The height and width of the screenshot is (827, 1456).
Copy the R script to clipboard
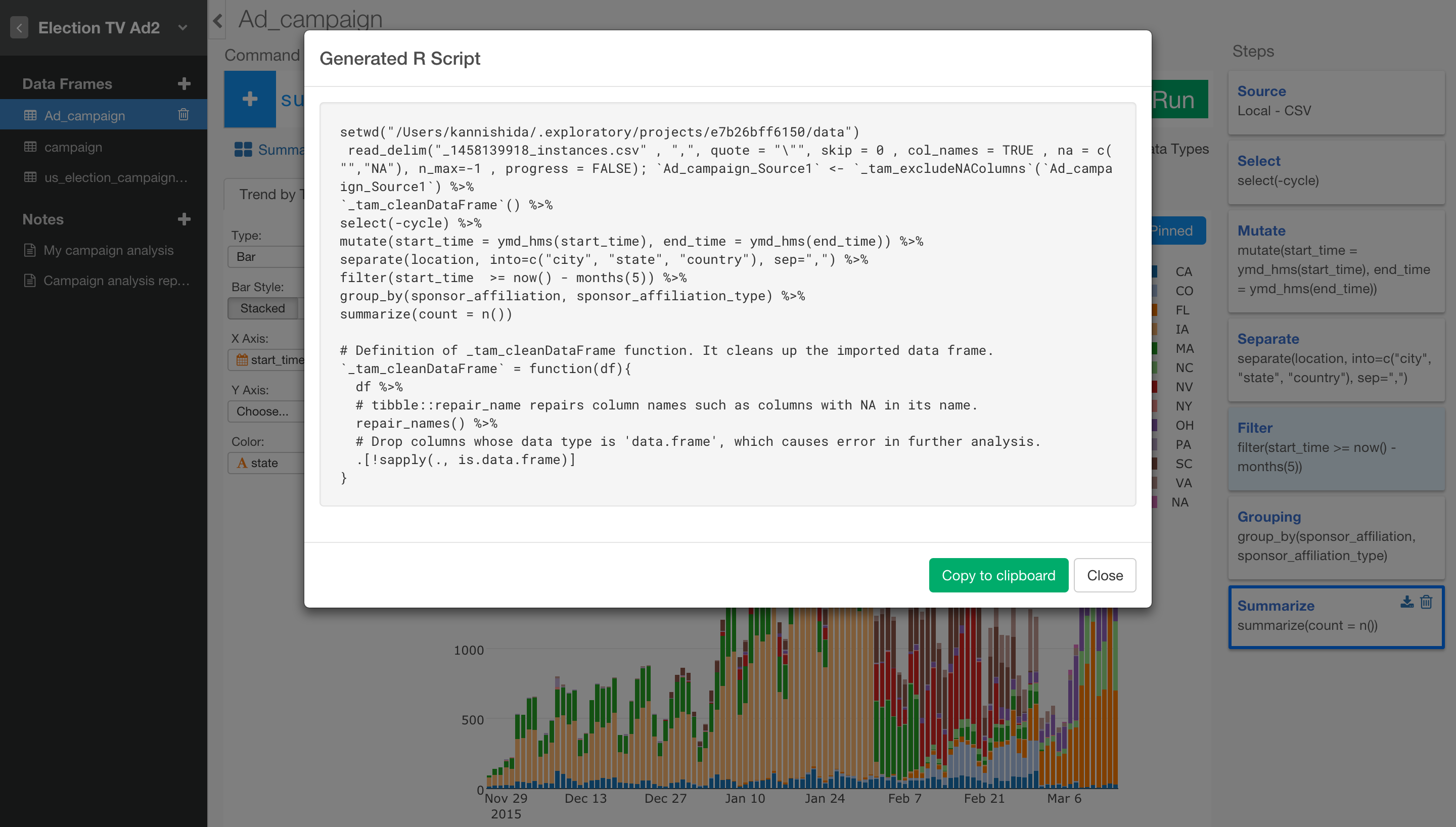tap(998, 575)
